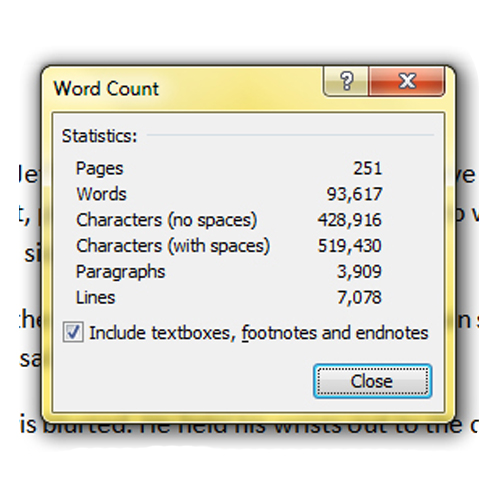Screen dimensions: 500x500
Task: Select the line count 7,078
Action: coord(359,298)
